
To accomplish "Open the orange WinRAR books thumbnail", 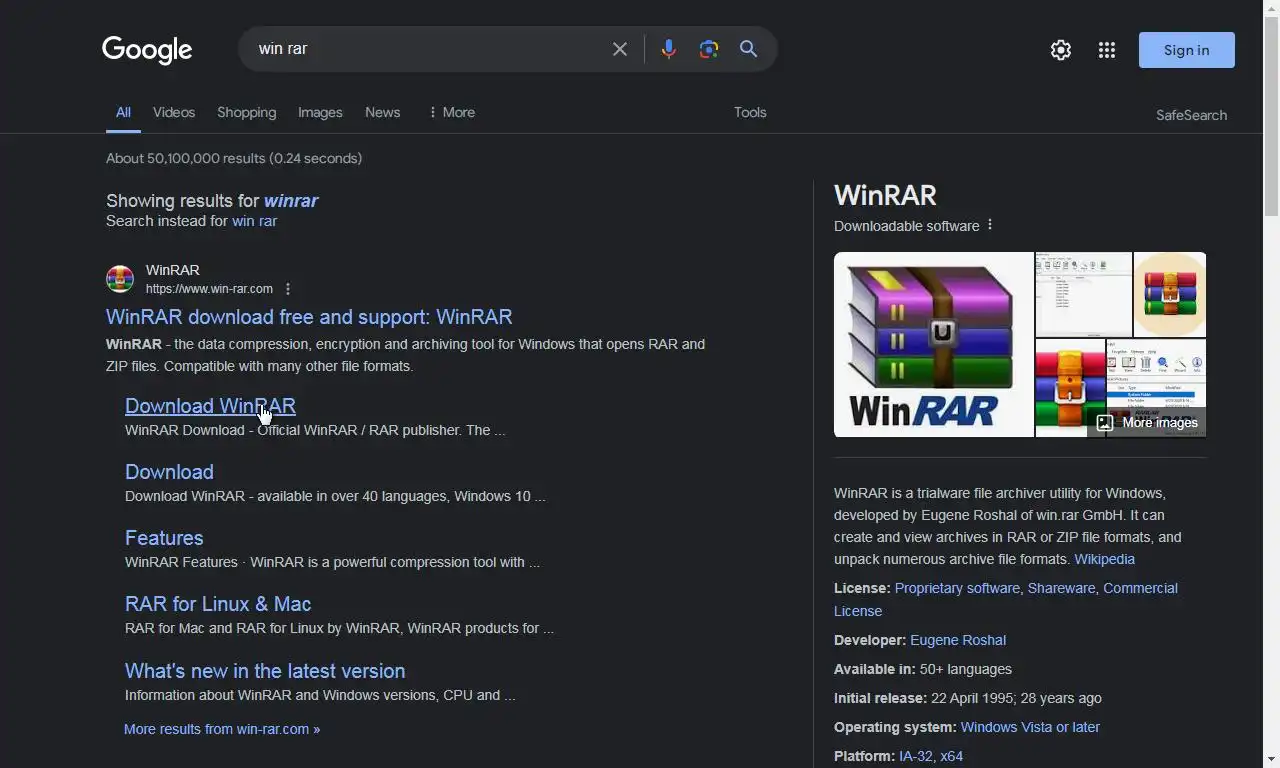I will tap(1070, 388).
